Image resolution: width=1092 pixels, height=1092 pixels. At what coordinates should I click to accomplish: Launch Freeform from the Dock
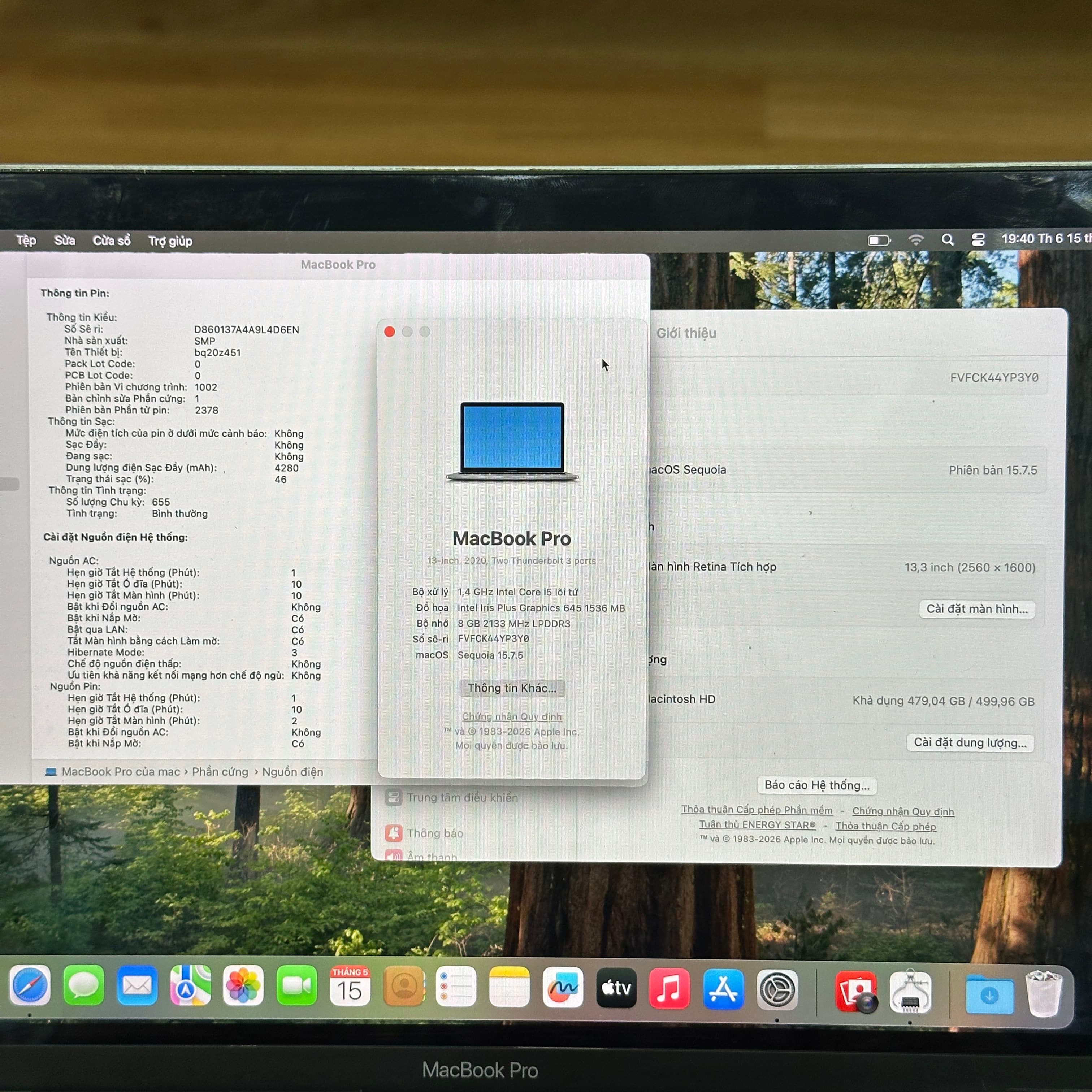pyautogui.click(x=563, y=987)
